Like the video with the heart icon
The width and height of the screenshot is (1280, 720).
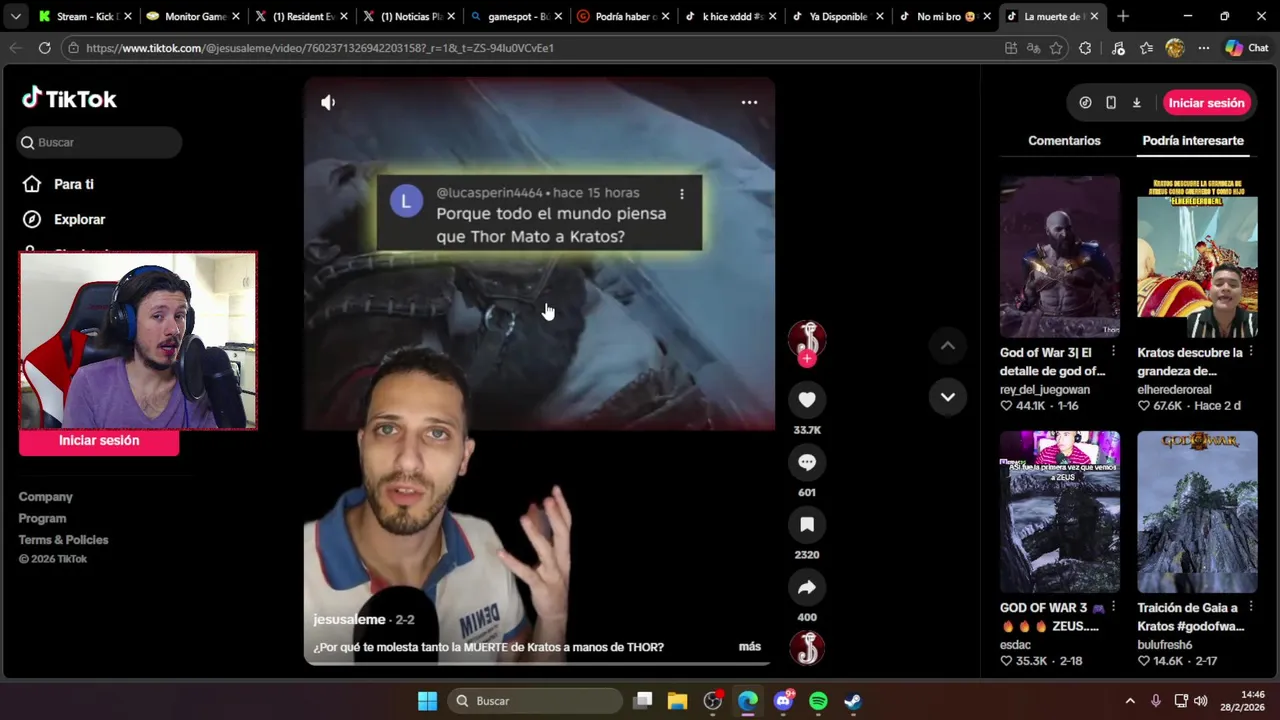(x=807, y=400)
